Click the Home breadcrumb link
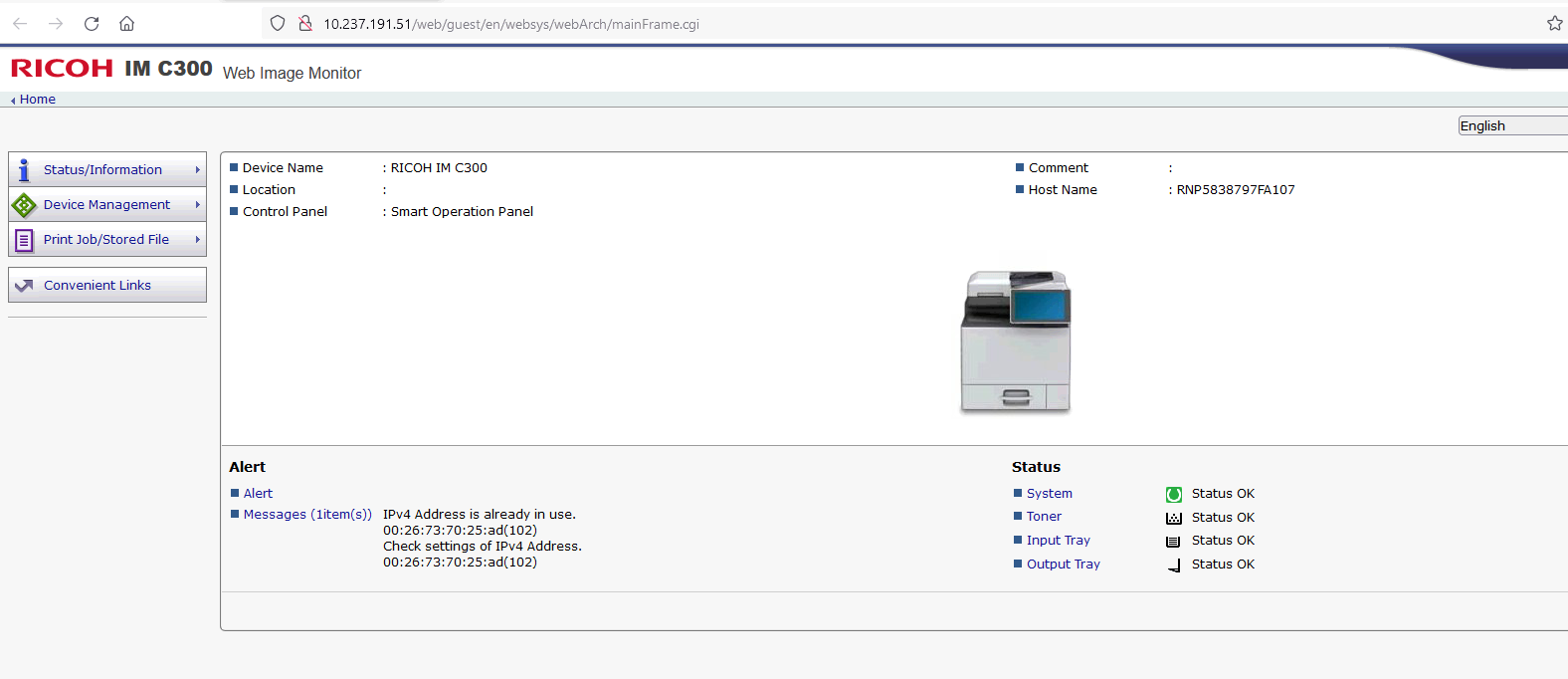 pyautogui.click(x=38, y=100)
